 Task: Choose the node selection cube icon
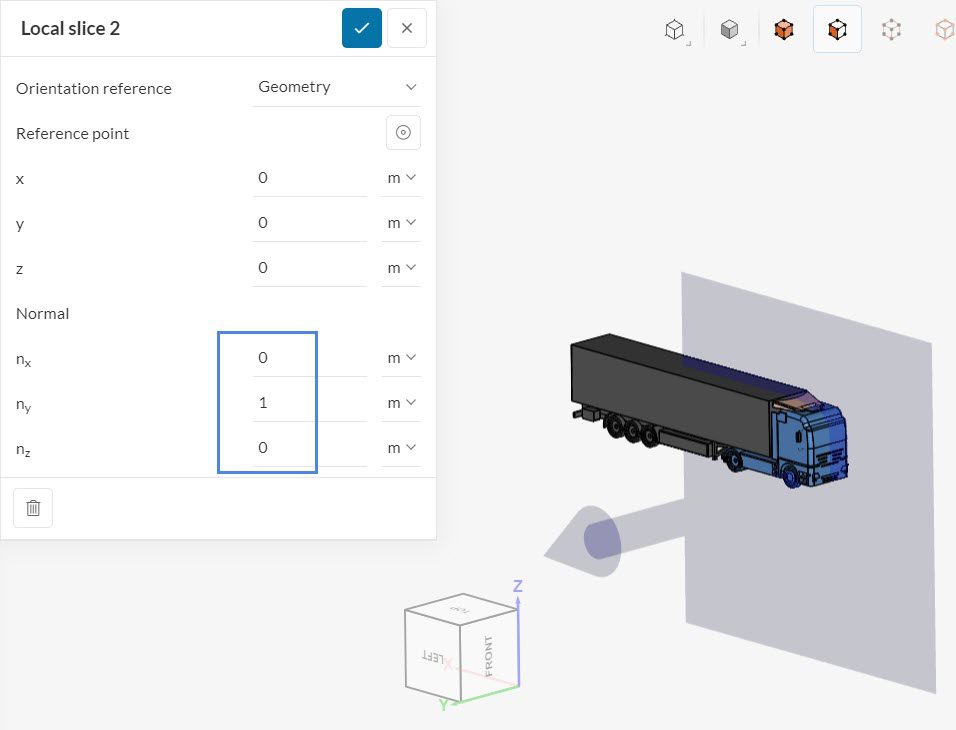(x=891, y=31)
